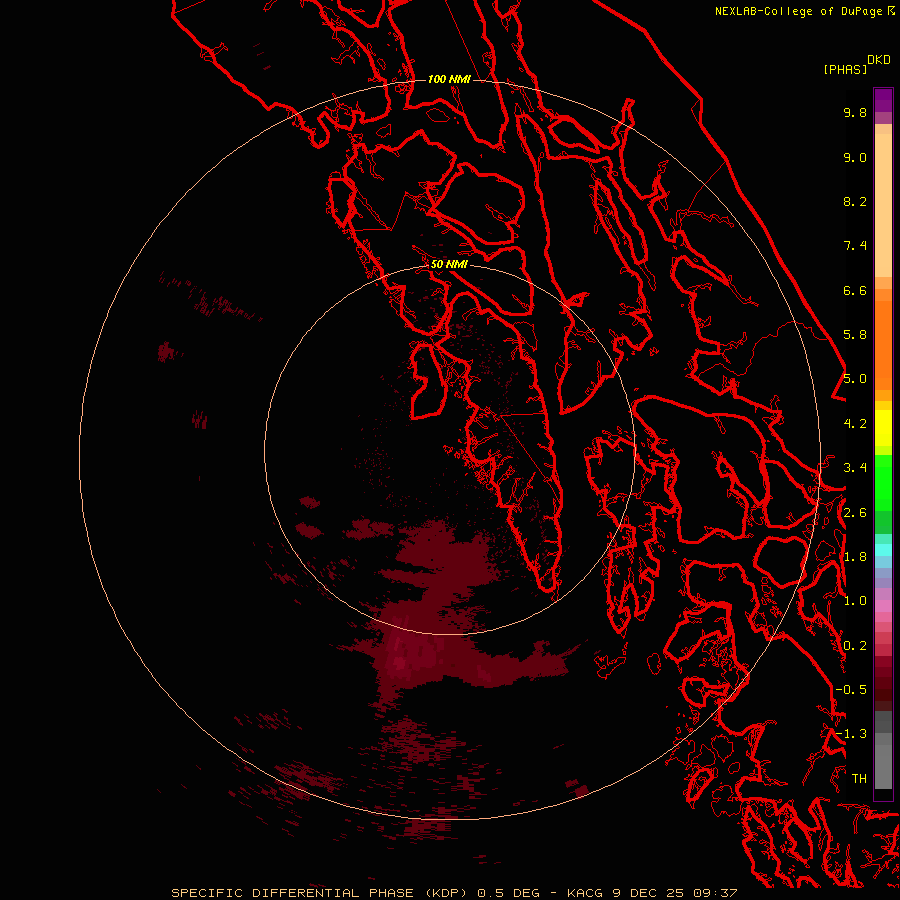Click the purple segment atop the color bar
The image size is (900, 900).
pyautogui.click(x=883, y=100)
